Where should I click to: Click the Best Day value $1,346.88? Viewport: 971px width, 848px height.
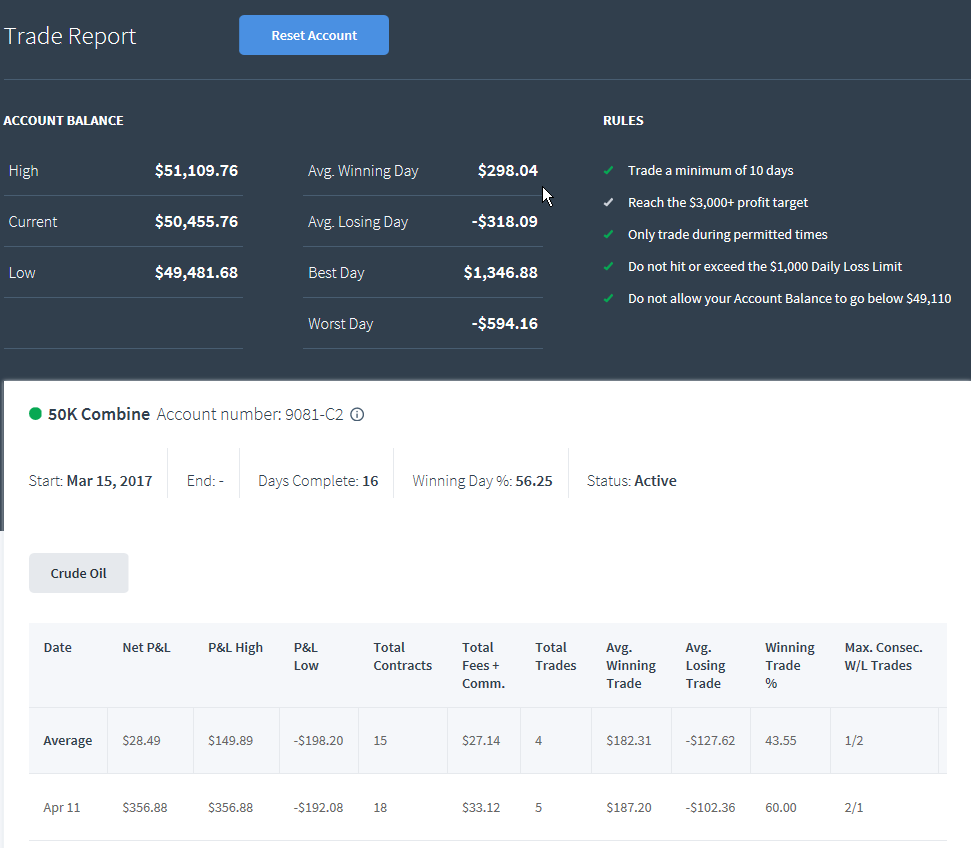point(500,273)
